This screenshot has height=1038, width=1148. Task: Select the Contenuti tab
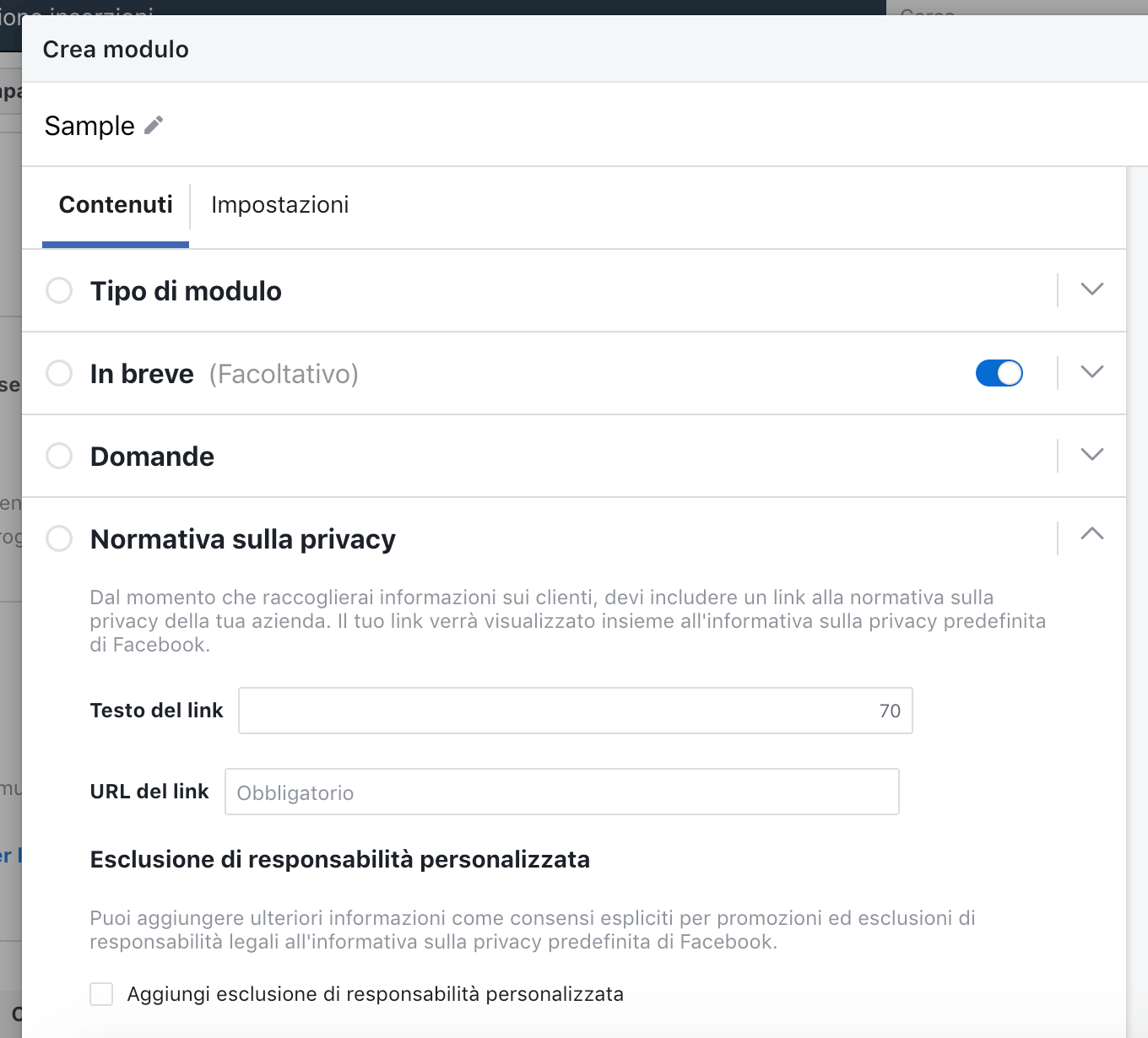coord(115,205)
